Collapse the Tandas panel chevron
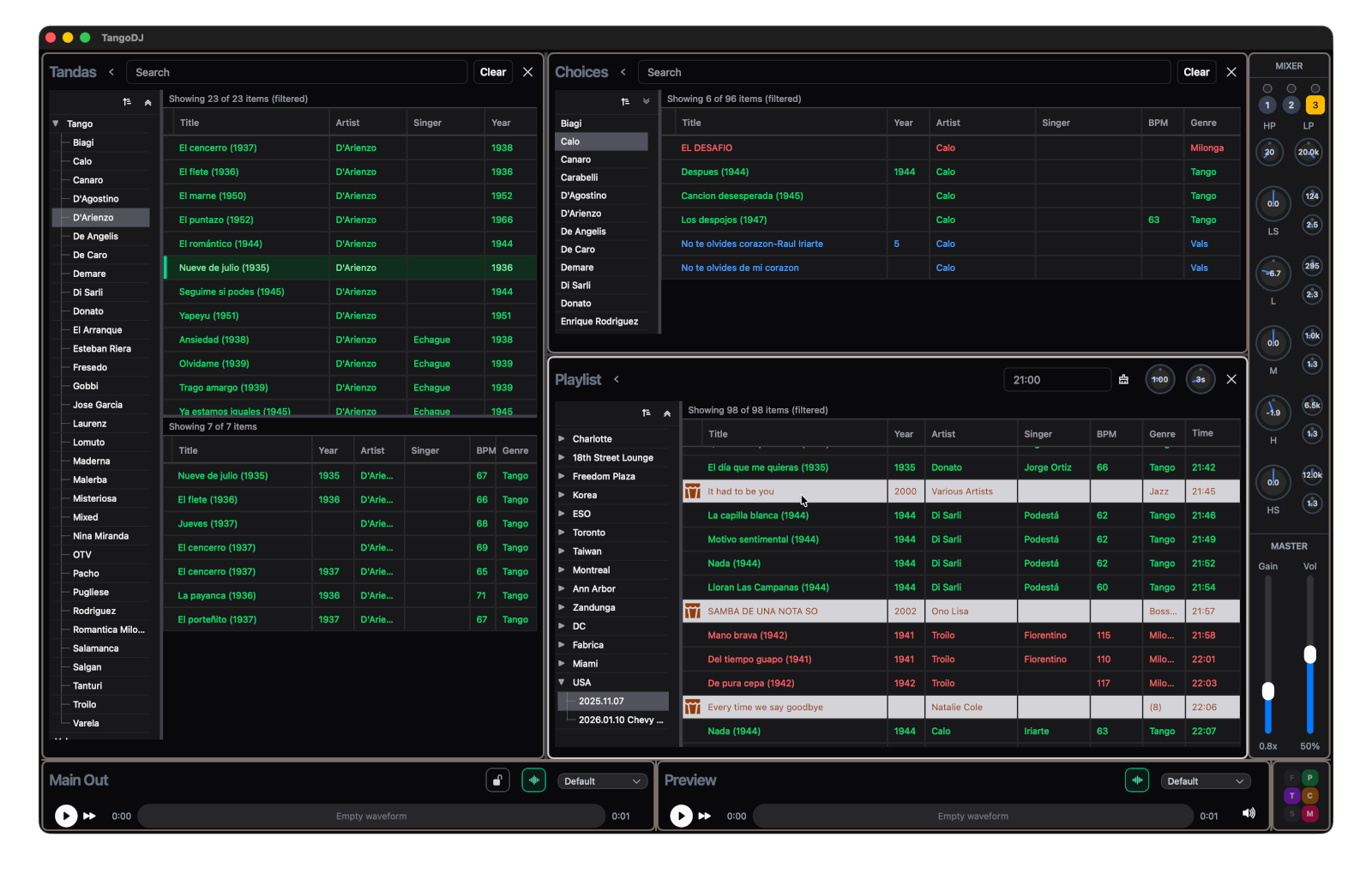Viewport: 1372px width, 886px height. point(111,72)
